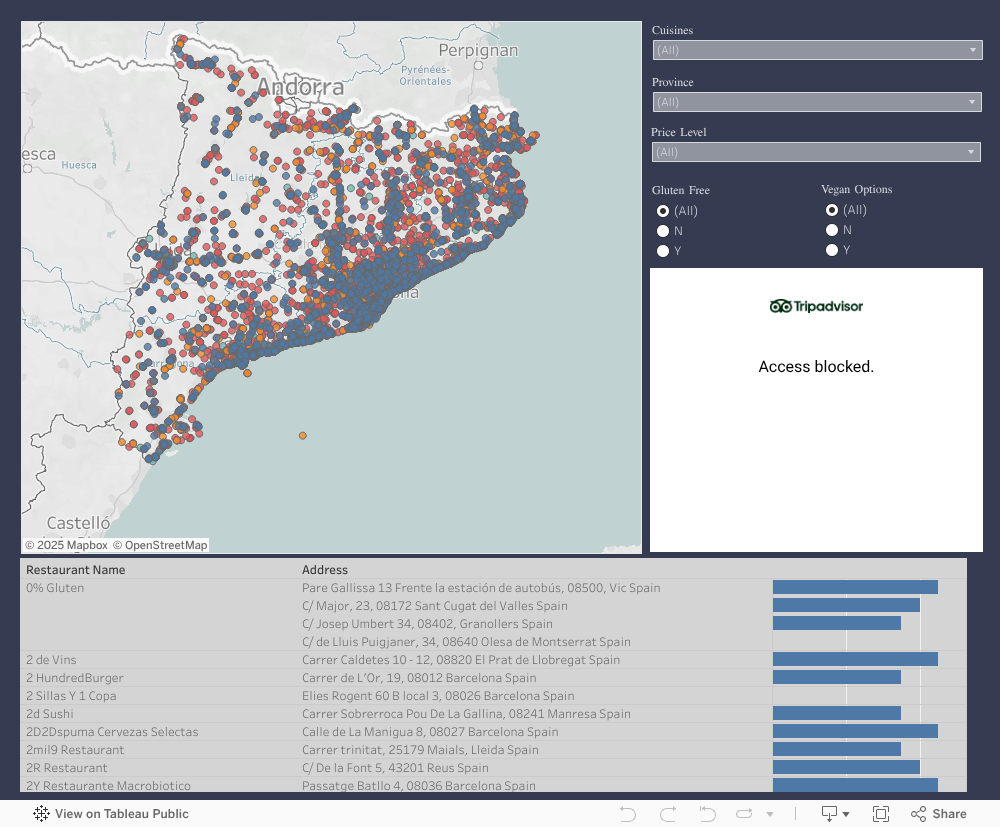Viewport: 1000px width, 827px height.
Task: Click the Redo arrow icon
Action: pyautogui.click(x=668, y=814)
